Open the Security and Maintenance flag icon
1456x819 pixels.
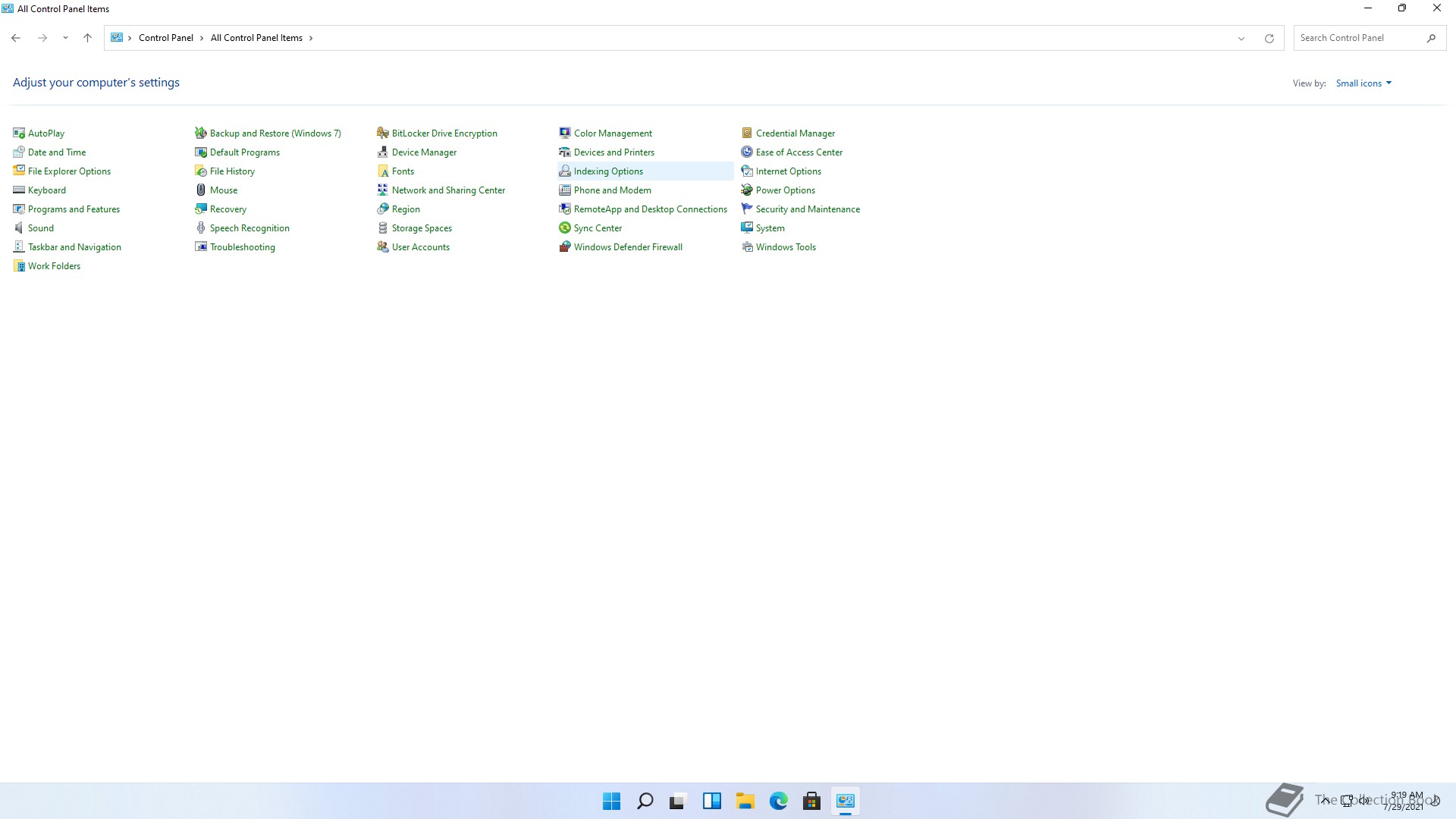(747, 209)
